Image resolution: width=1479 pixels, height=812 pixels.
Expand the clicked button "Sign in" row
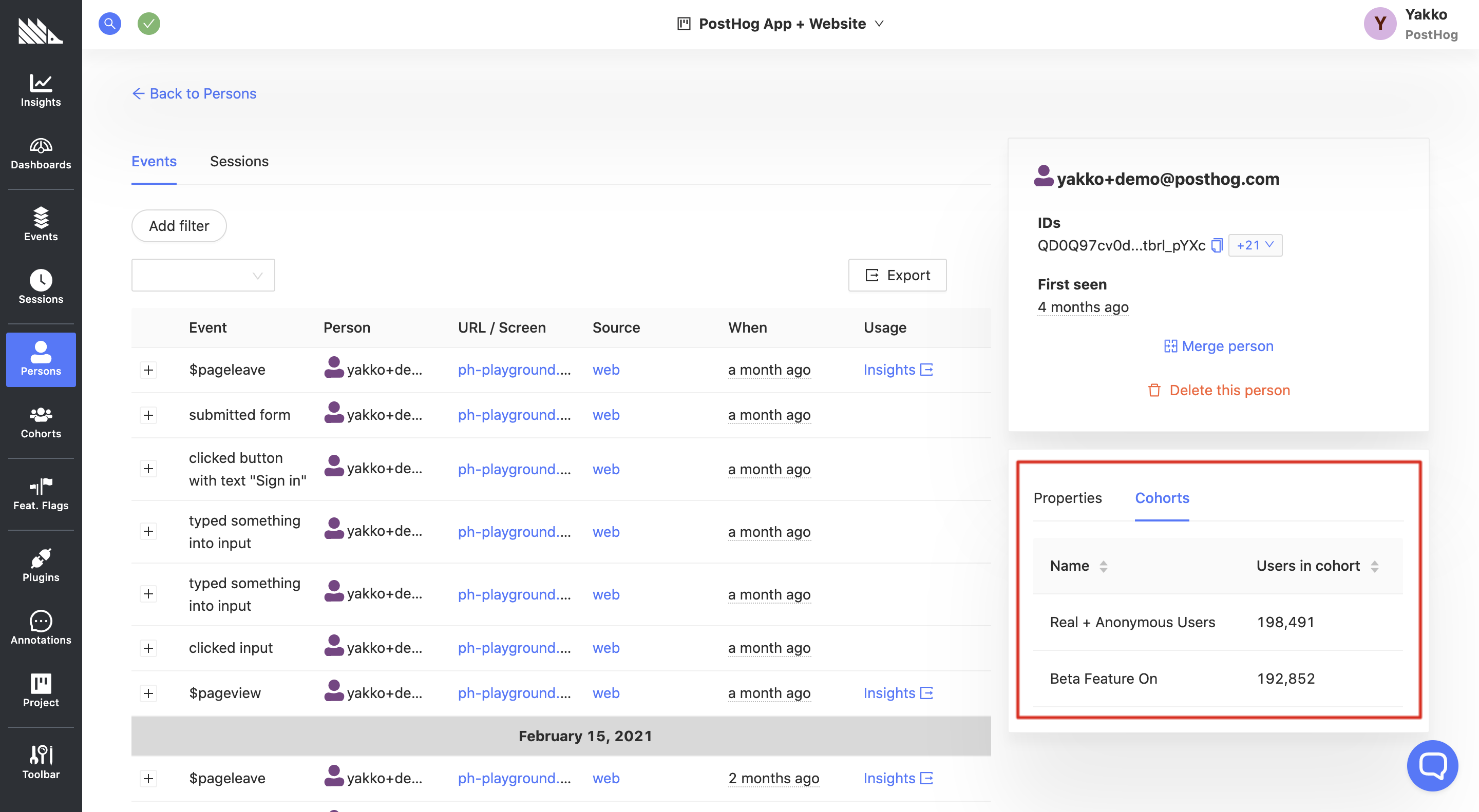pyautogui.click(x=149, y=469)
